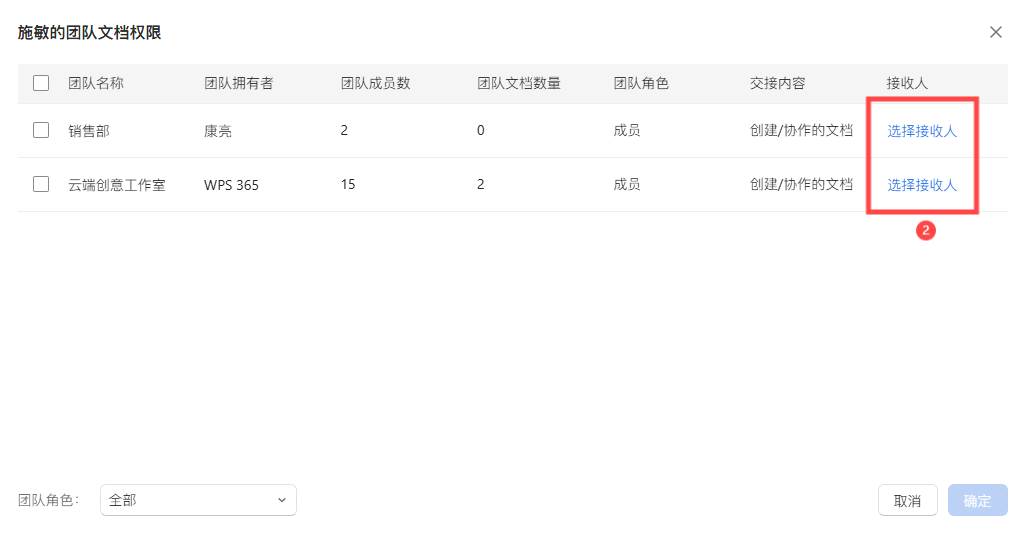1027x534 pixels.
Task: Click the 销售部 team name cell
Action: 89,131
